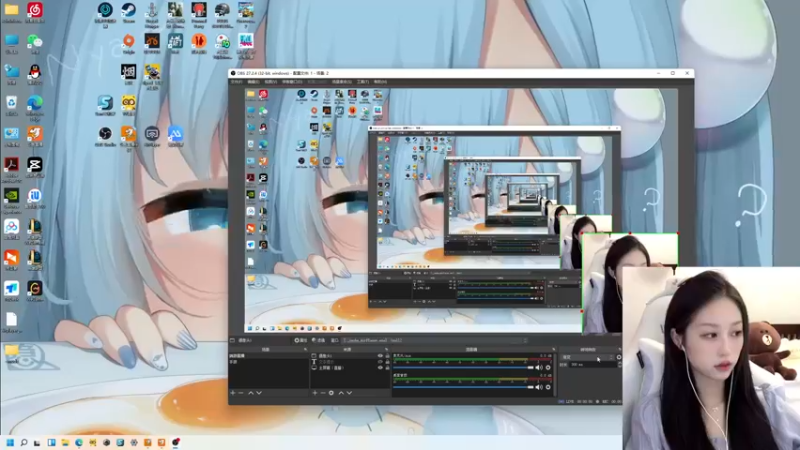Image resolution: width=800 pixels, height=450 pixels.
Task: Open taskbar Search magnifier
Action: 23,442
